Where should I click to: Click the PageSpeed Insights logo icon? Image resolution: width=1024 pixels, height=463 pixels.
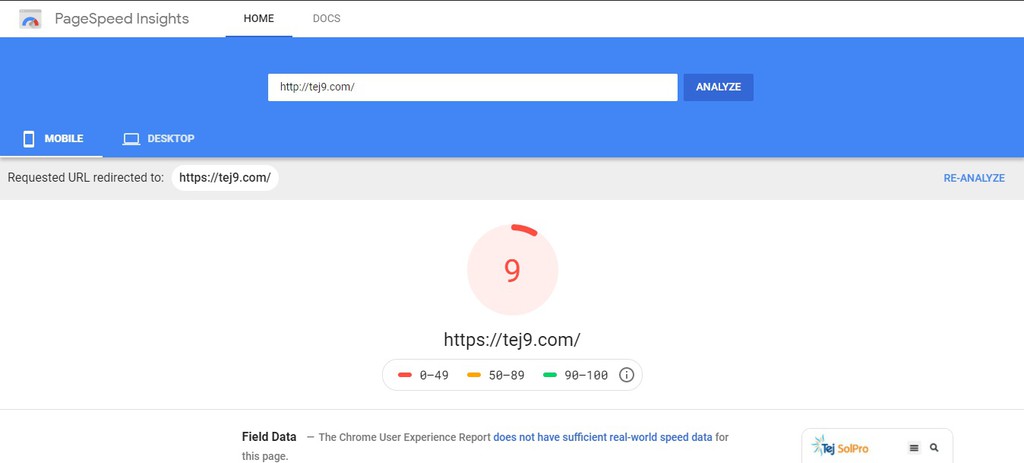[30, 20]
